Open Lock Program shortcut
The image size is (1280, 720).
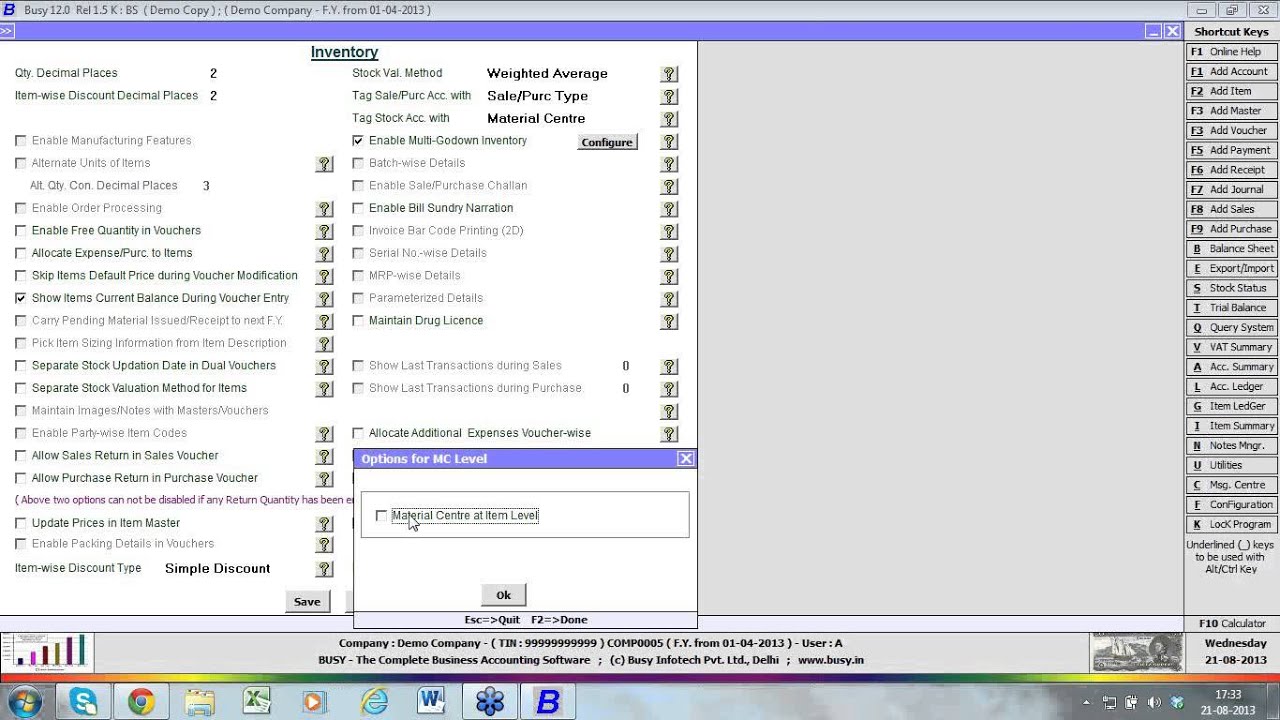(x=1232, y=524)
